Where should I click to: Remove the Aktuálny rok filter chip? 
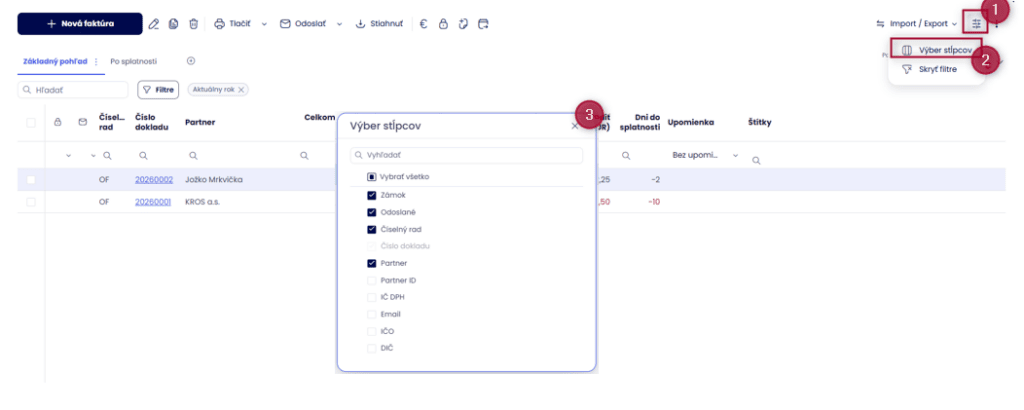click(242, 89)
